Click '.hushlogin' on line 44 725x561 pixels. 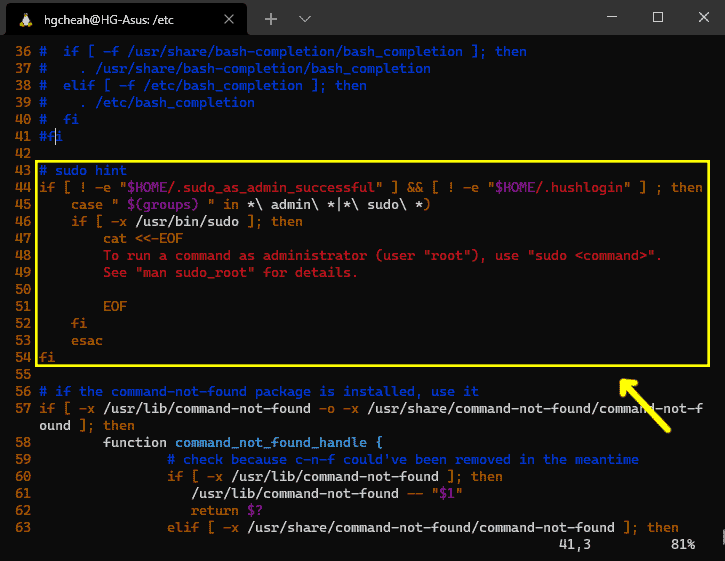[x=586, y=187]
